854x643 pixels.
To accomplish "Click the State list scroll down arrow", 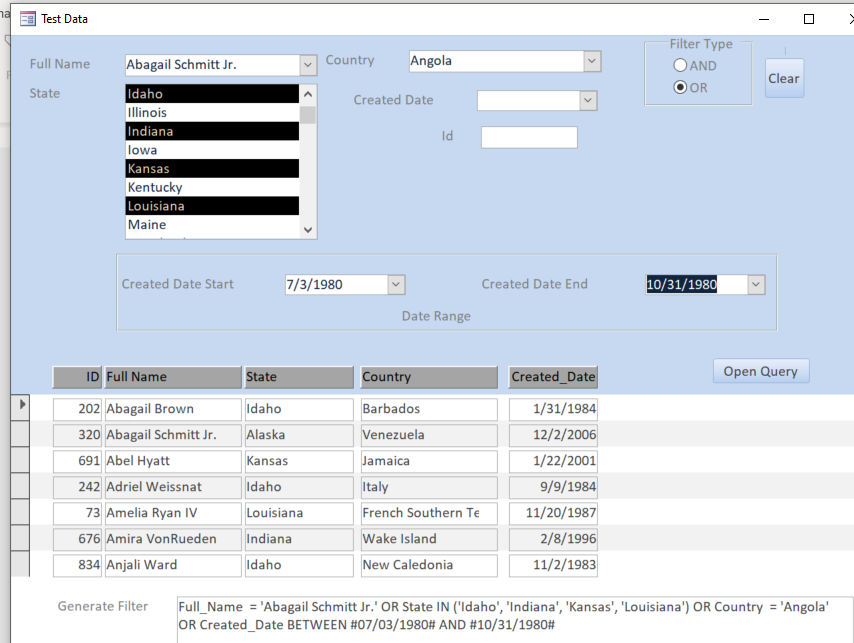I will (308, 230).
